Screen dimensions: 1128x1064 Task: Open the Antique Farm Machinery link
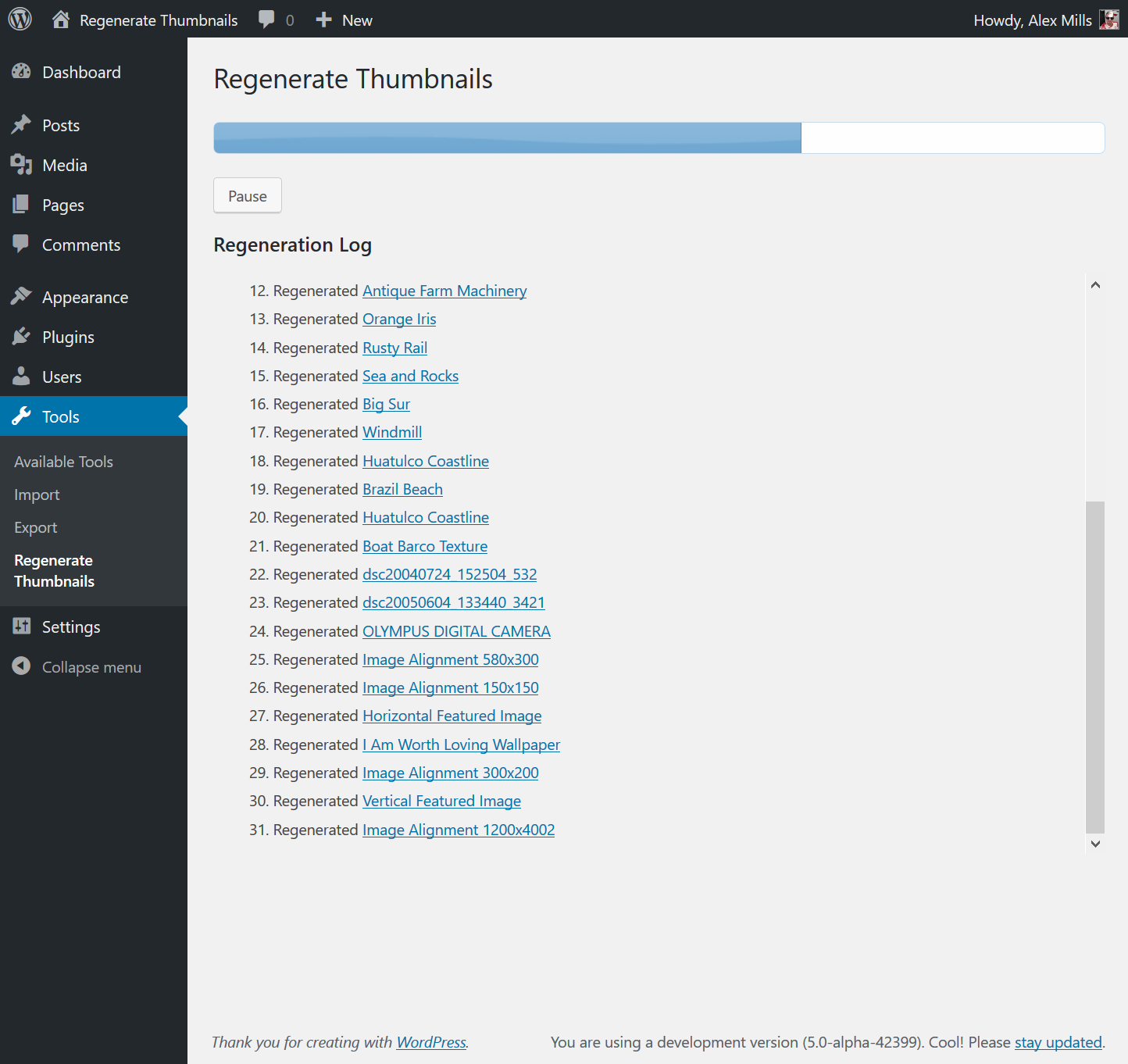point(444,291)
